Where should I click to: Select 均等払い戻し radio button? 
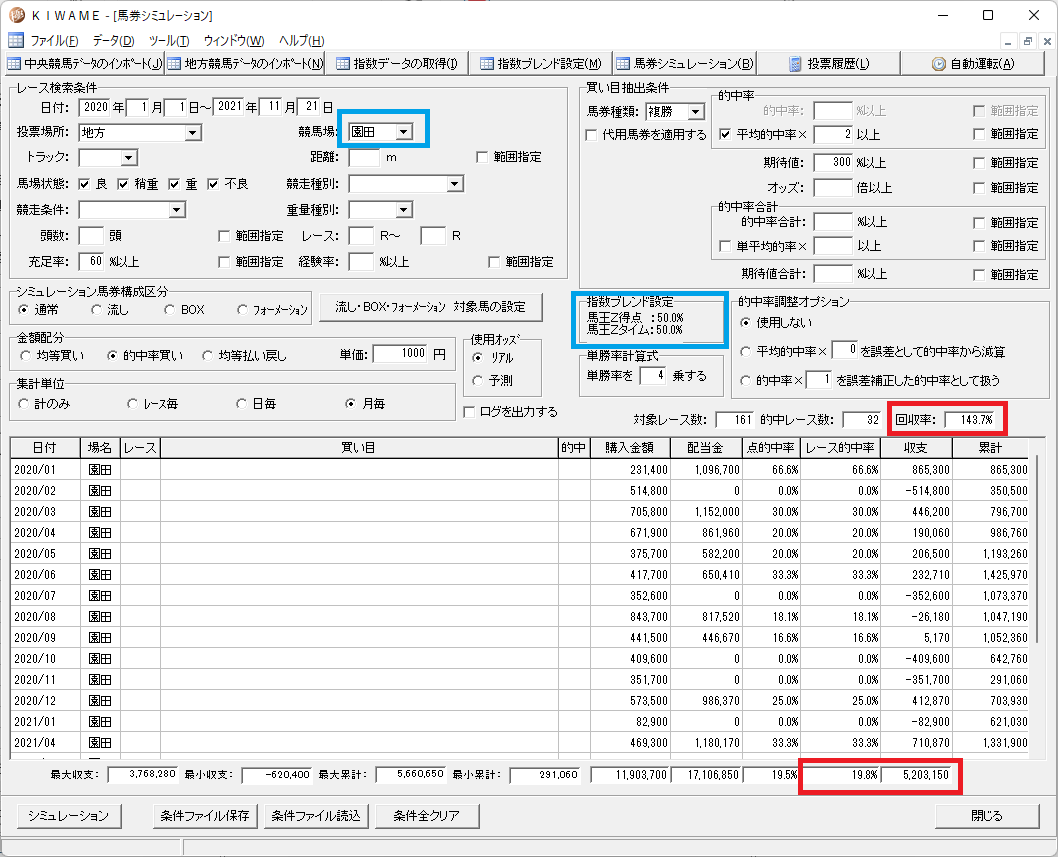pyautogui.click(x=208, y=355)
